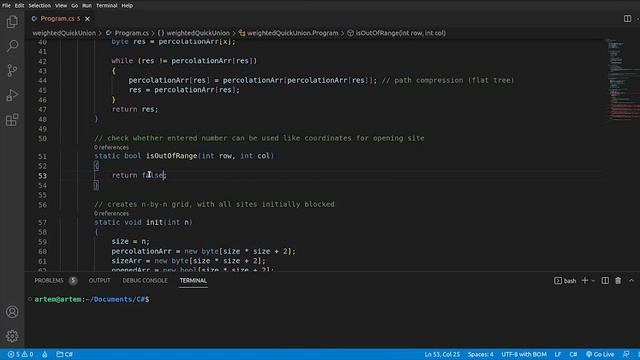
Task: Open the Selection menu
Action: (40, 6)
